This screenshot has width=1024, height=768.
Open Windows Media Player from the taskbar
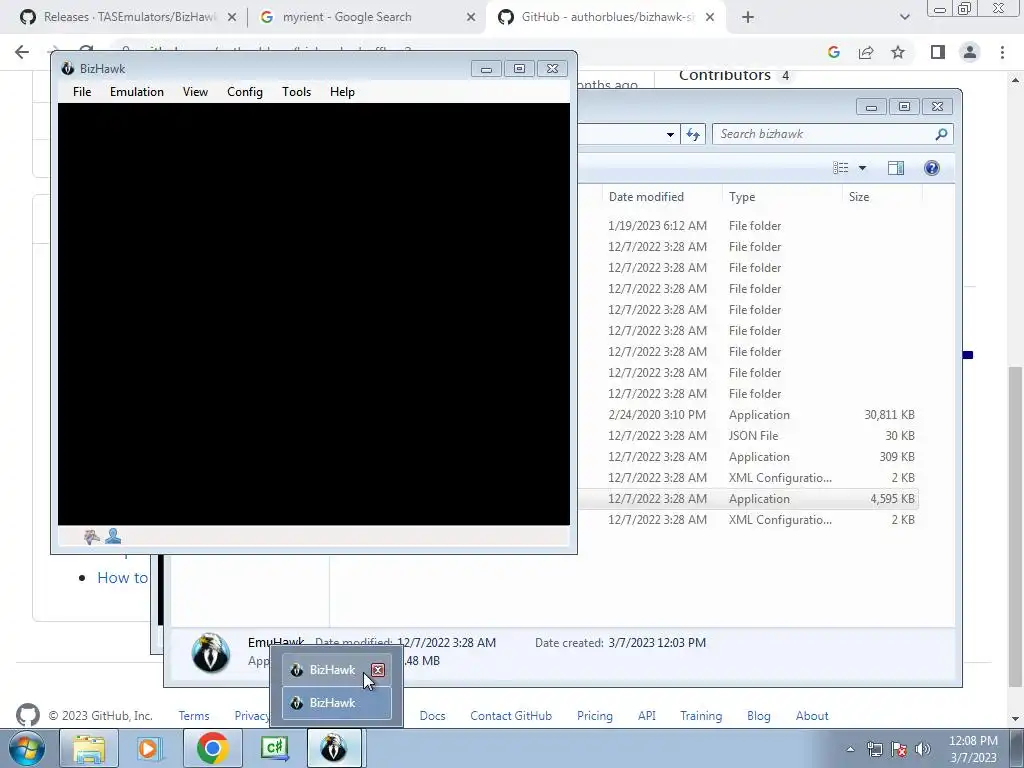[150, 748]
